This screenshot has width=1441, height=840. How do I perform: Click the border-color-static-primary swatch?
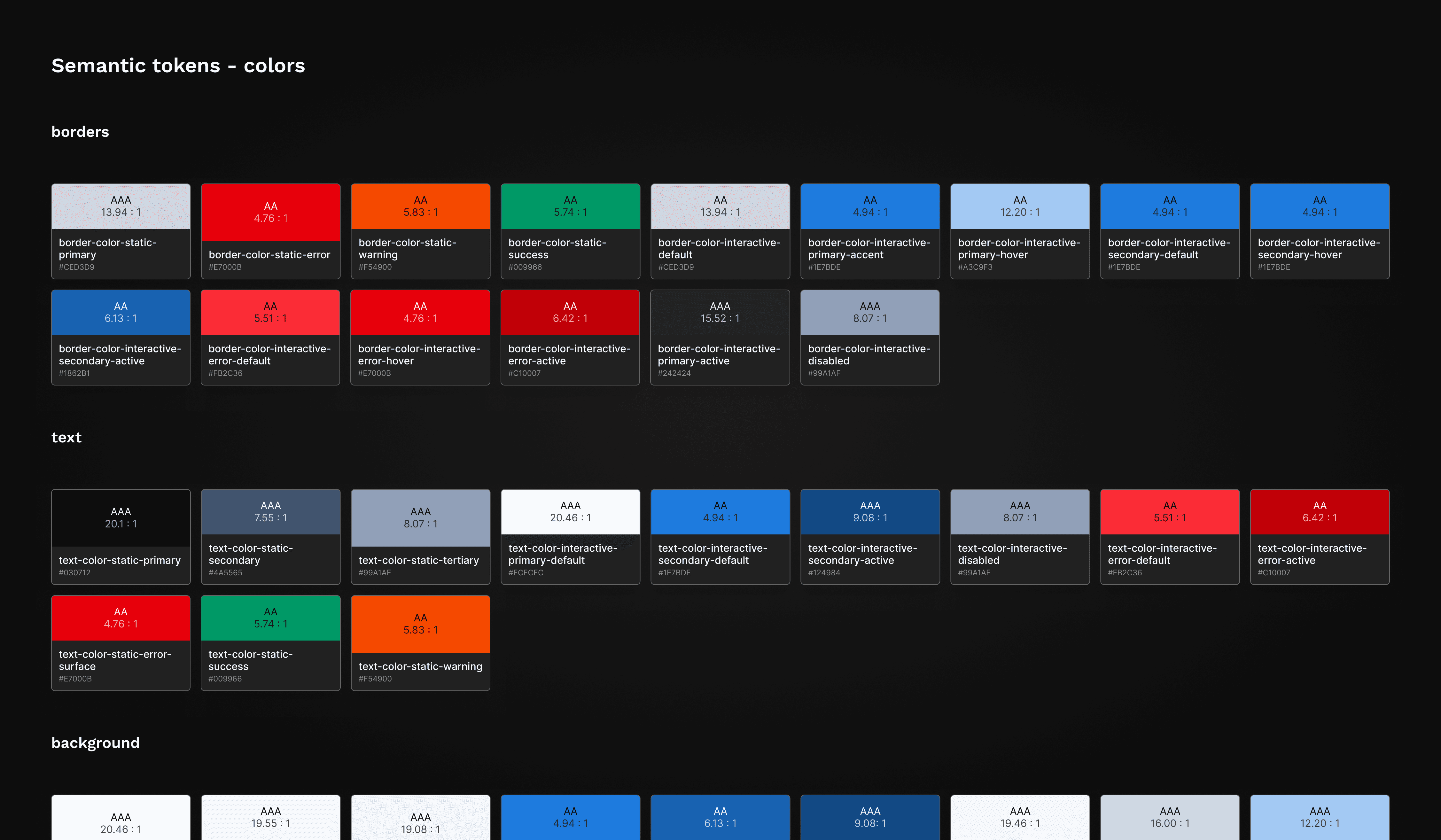(121, 206)
